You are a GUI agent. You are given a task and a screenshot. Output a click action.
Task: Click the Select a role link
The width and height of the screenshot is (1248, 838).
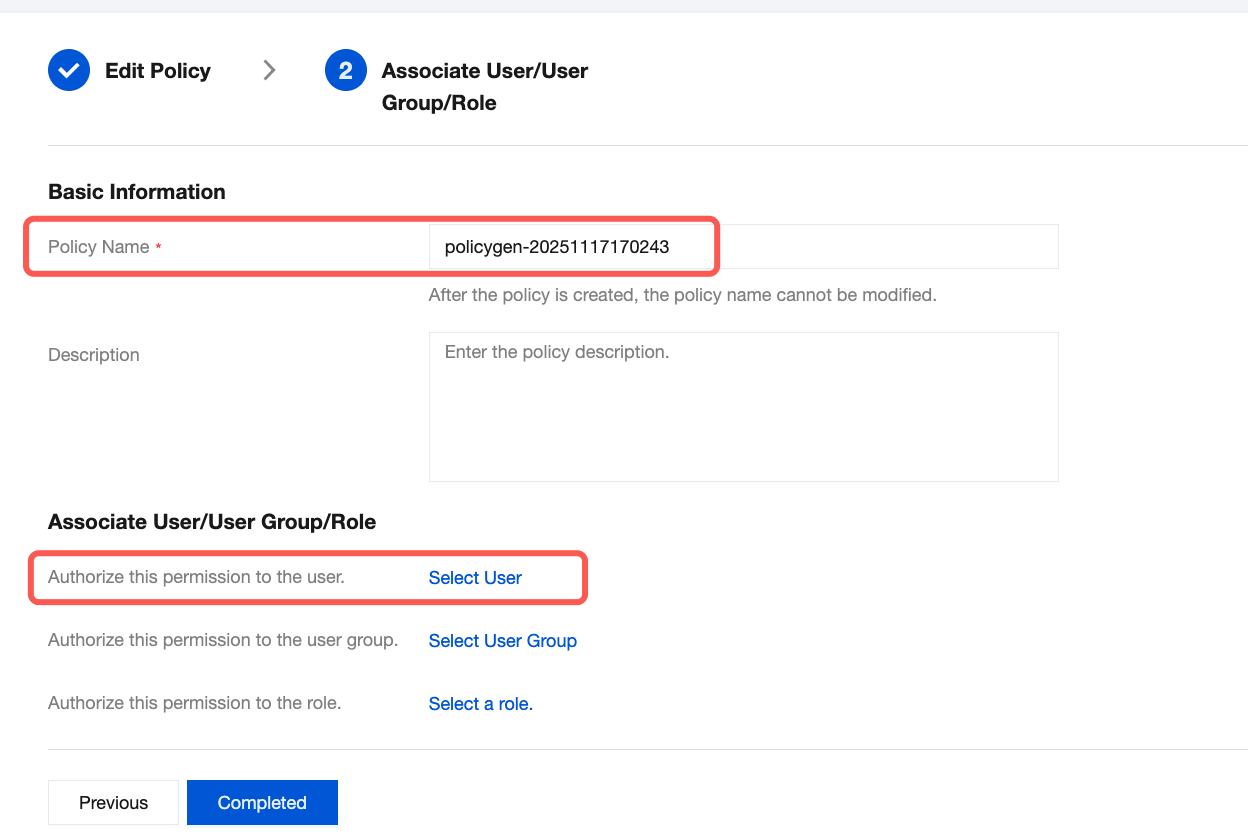pos(480,704)
